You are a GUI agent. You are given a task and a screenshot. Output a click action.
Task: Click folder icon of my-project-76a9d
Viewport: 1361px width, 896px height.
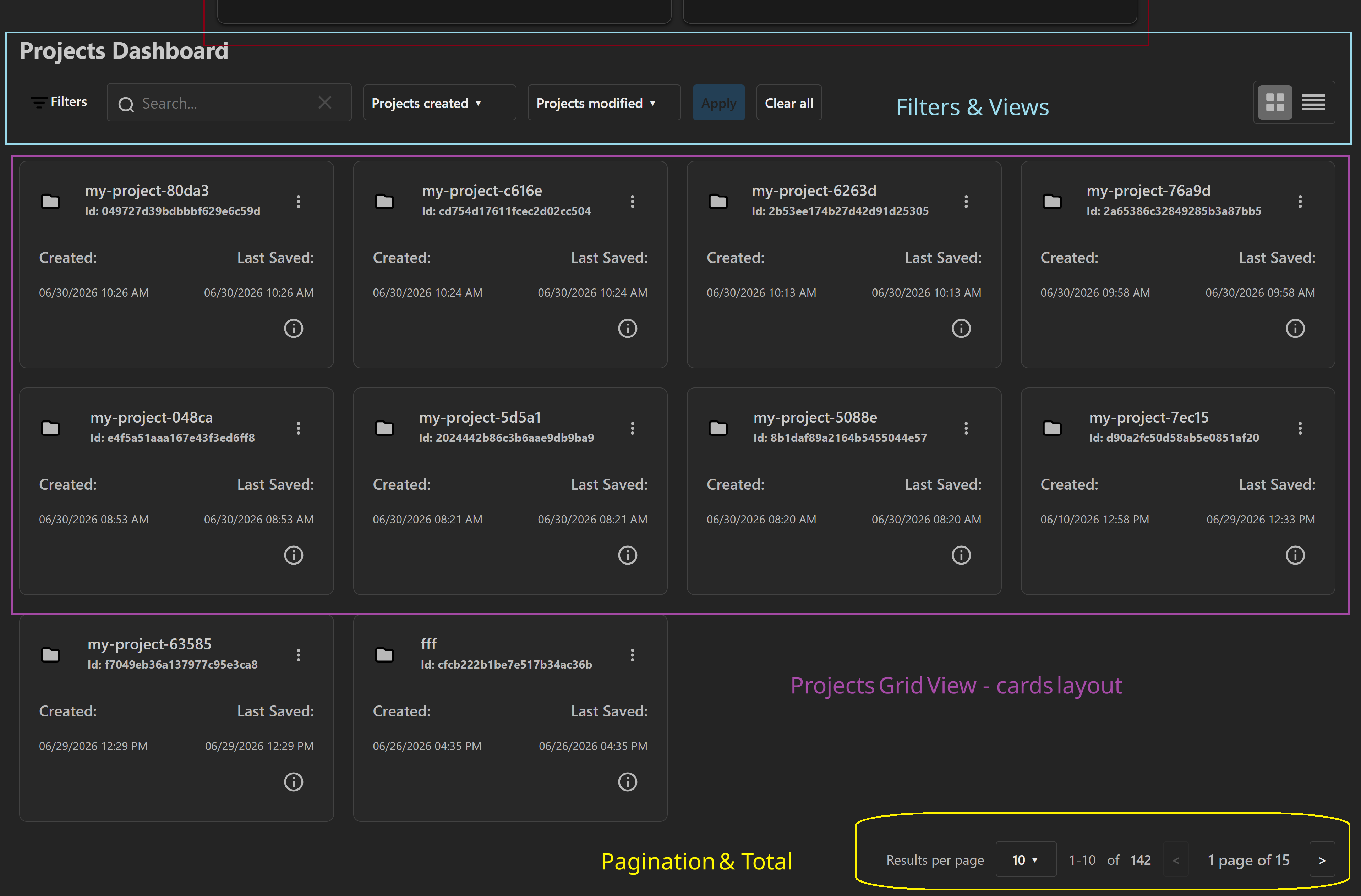[1052, 201]
